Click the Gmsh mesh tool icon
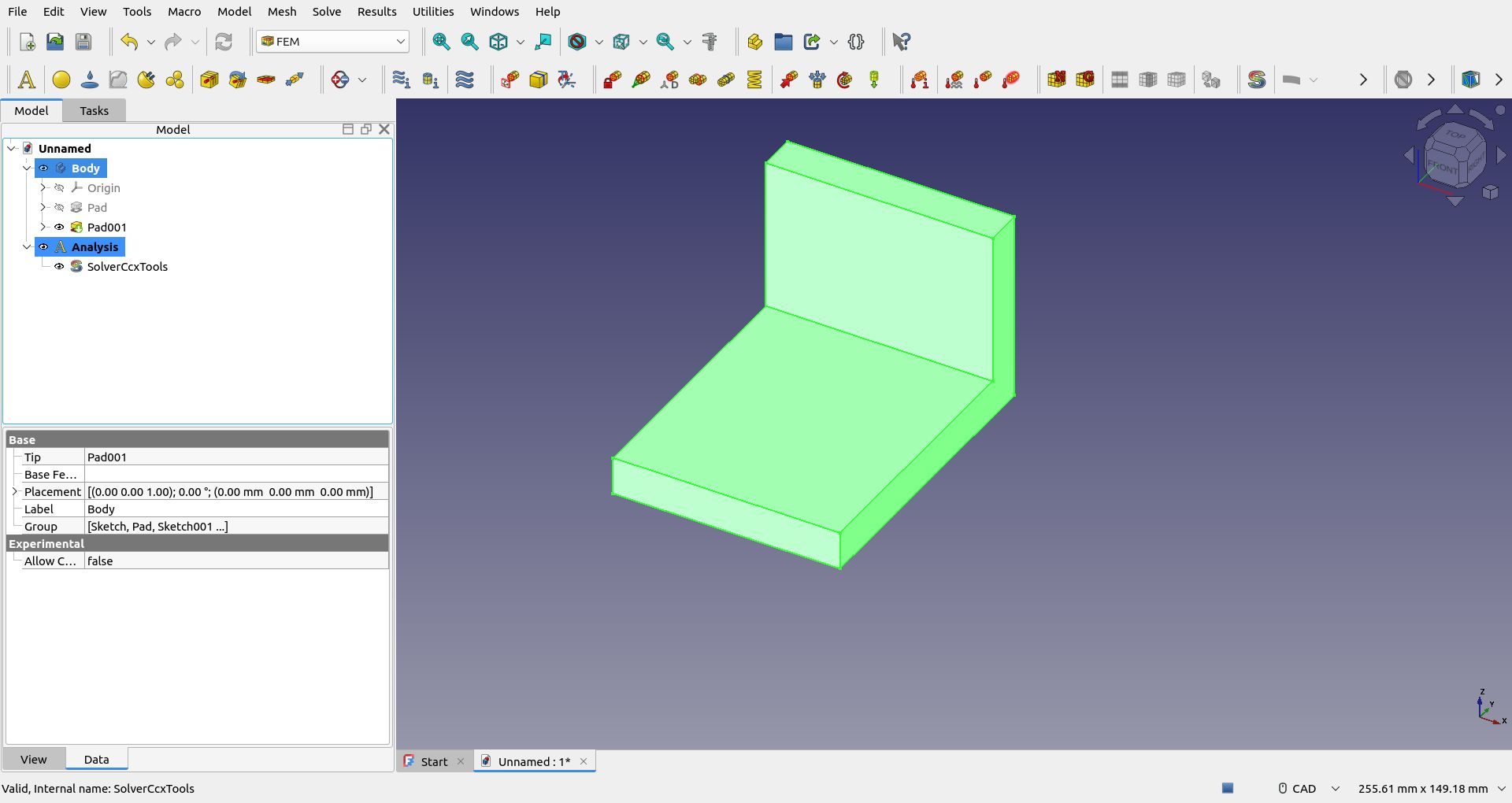1512x803 pixels. [x=1085, y=80]
